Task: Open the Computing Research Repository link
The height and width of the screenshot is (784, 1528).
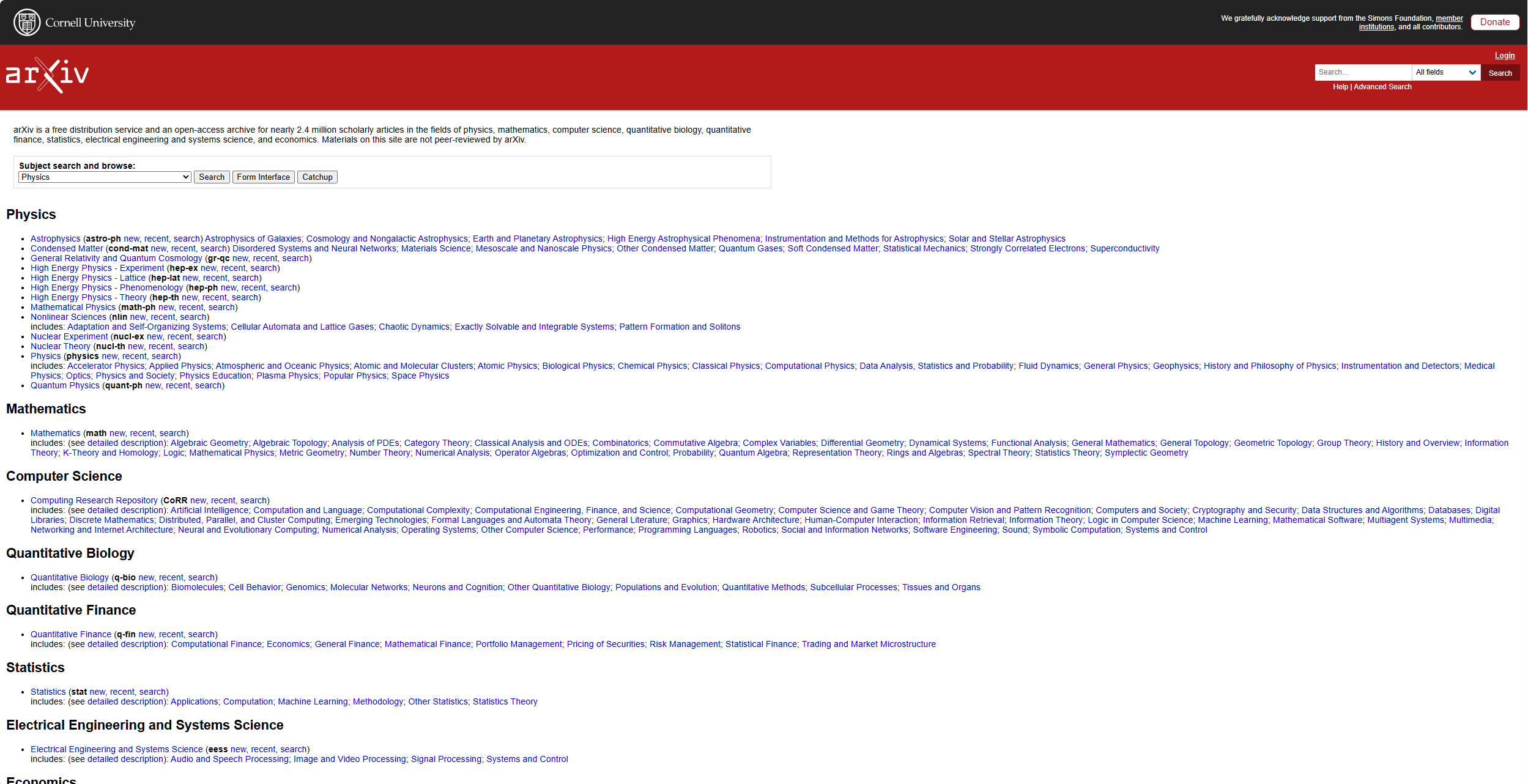Action: click(x=94, y=501)
